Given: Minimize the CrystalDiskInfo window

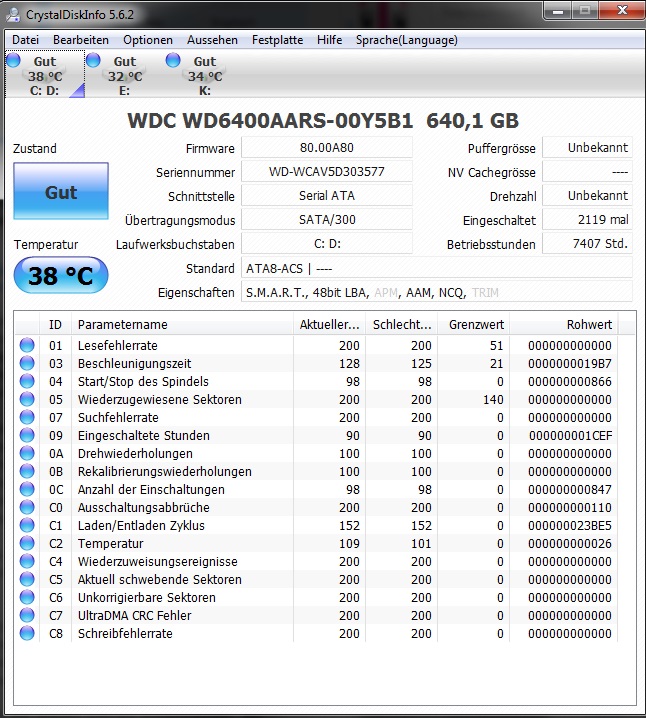Looking at the screenshot, I should (558, 11).
